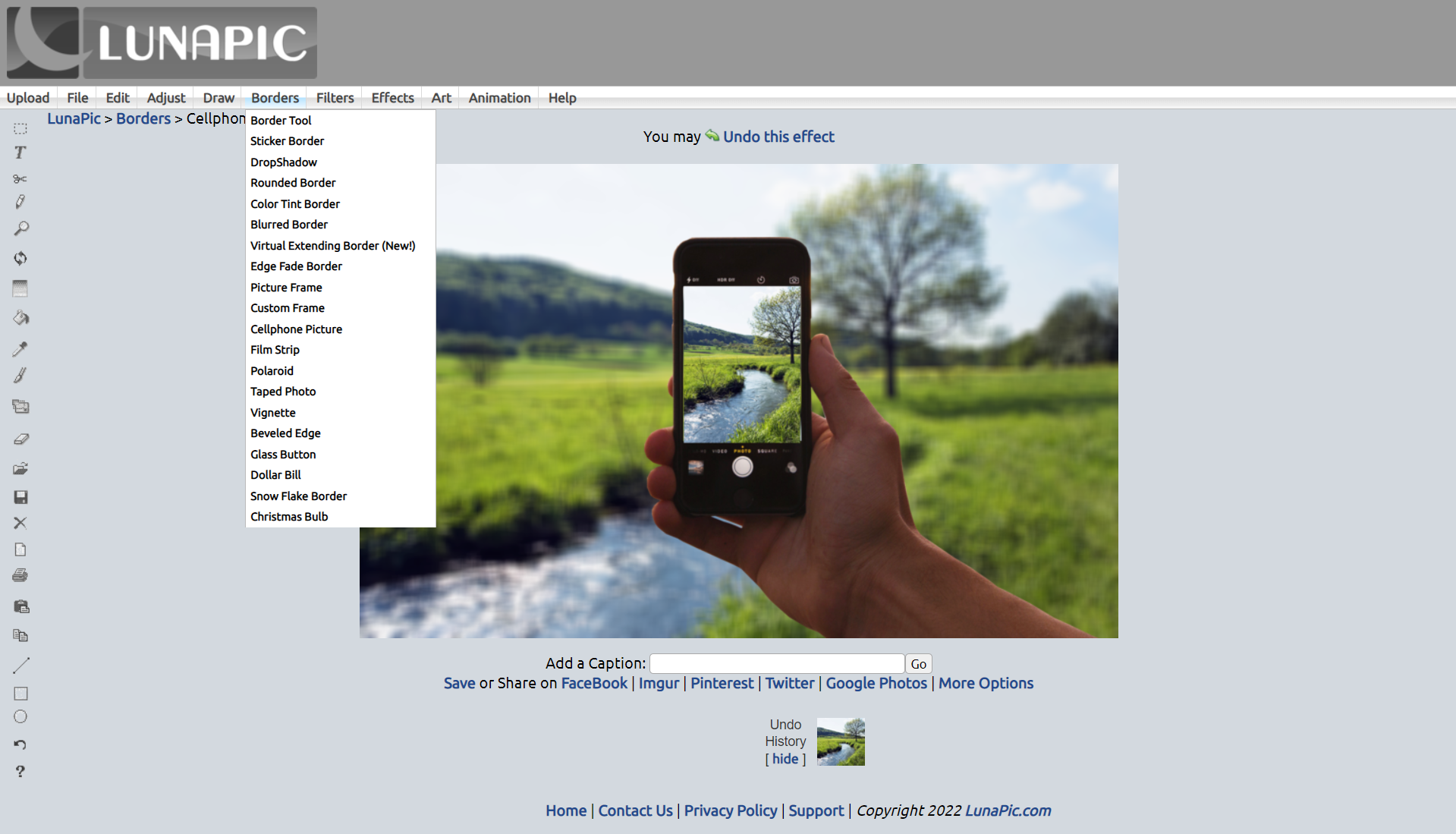Click the Undo this effect link
Screen dimensions: 1456x834
coord(778,137)
